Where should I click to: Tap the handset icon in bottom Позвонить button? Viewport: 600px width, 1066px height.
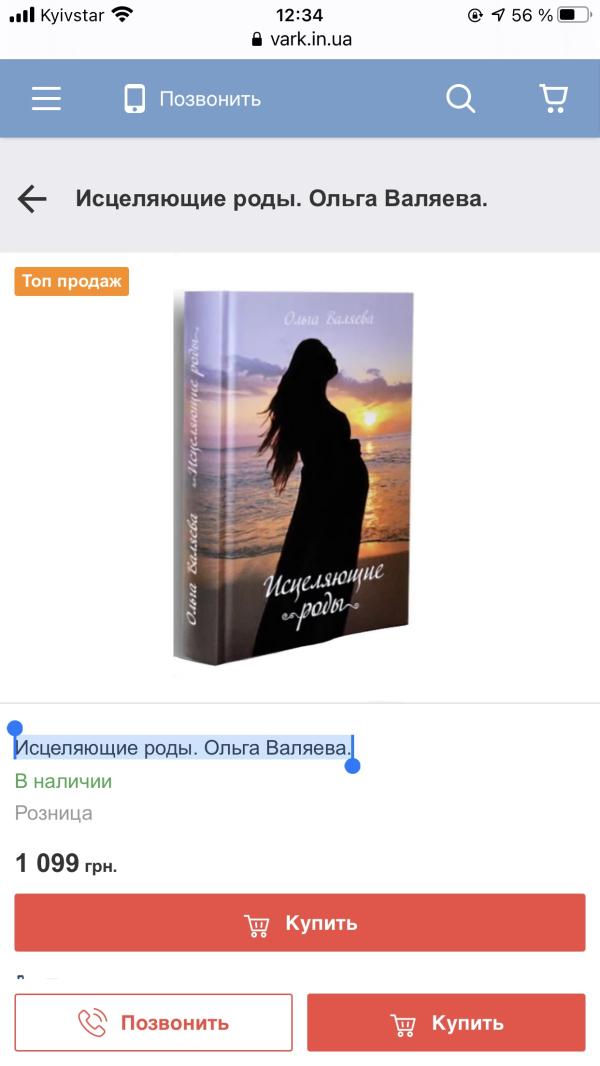click(x=92, y=1022)
